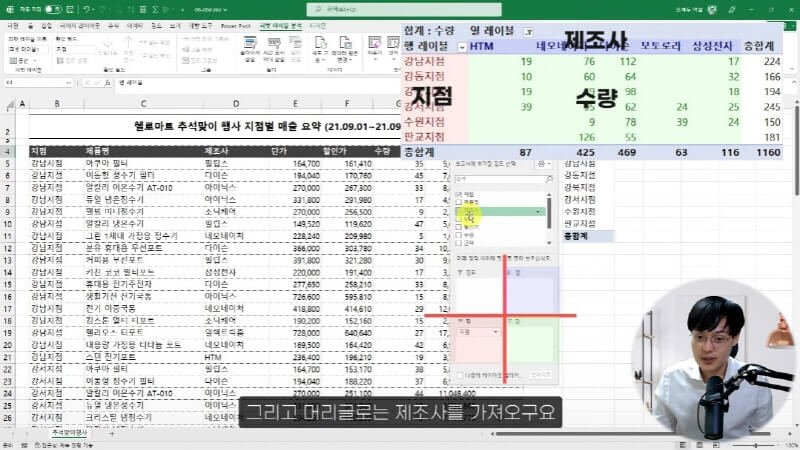Click the Insert Function fx icon
Viewport: 800px width, 450px height.
(x=107, y=82)
